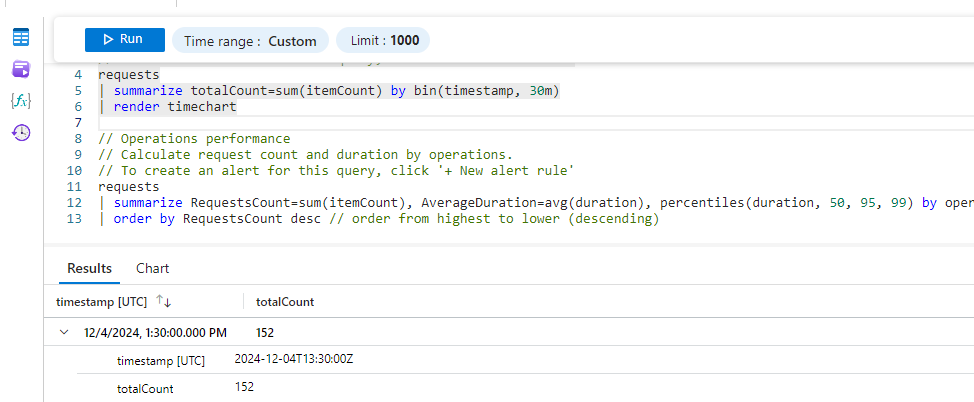
Task: Run the query
Action: tap(125, 40)
